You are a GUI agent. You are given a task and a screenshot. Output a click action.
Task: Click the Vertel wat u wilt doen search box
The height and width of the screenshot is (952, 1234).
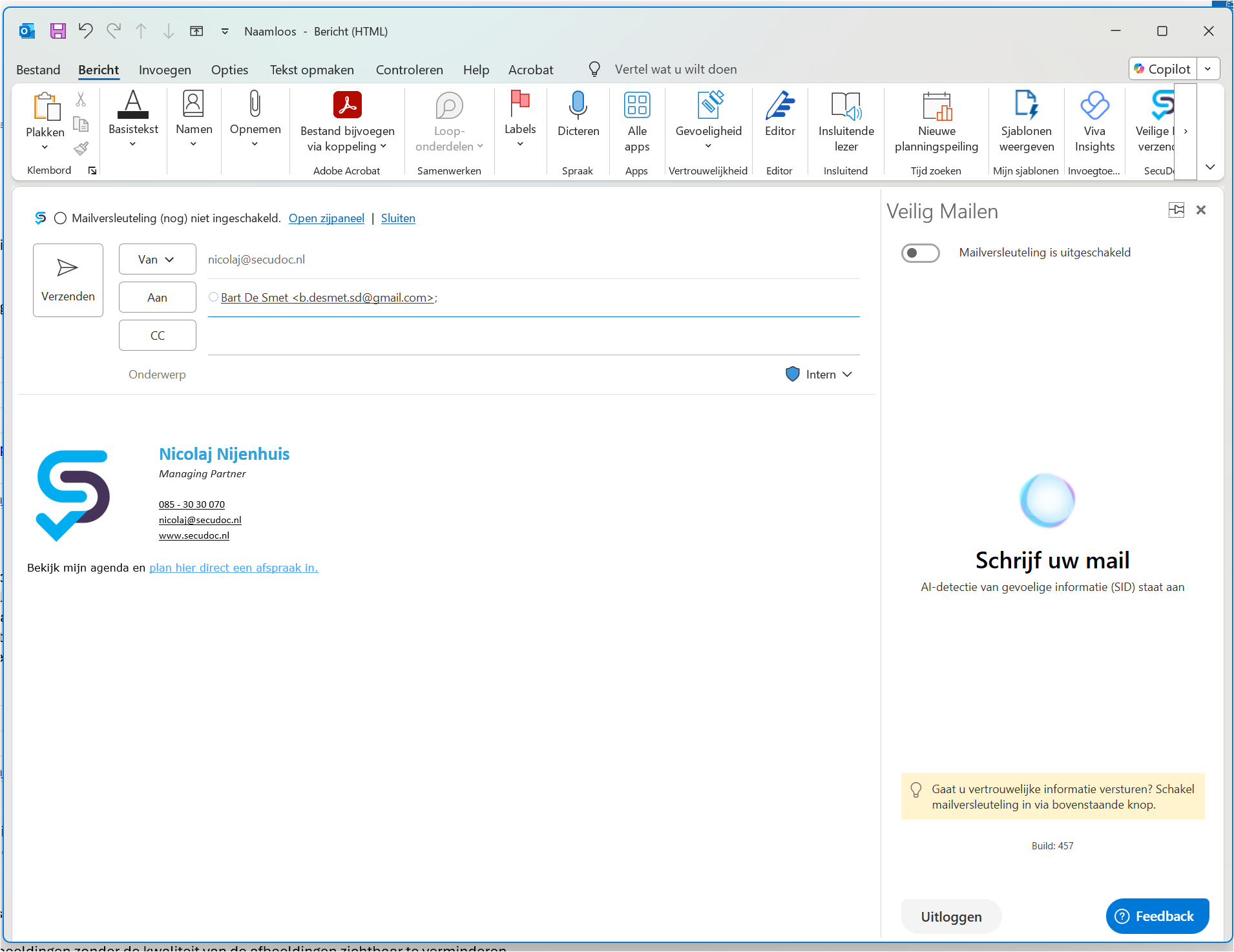click(676, 69)
